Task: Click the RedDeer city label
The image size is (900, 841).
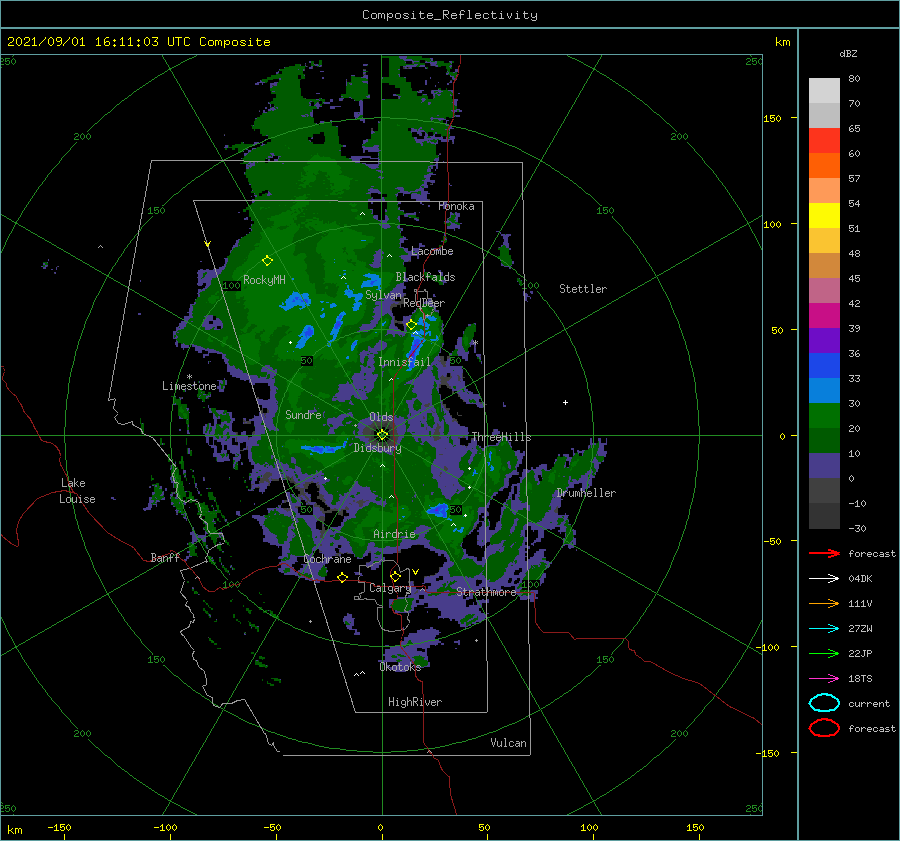Action: [424, 303]
